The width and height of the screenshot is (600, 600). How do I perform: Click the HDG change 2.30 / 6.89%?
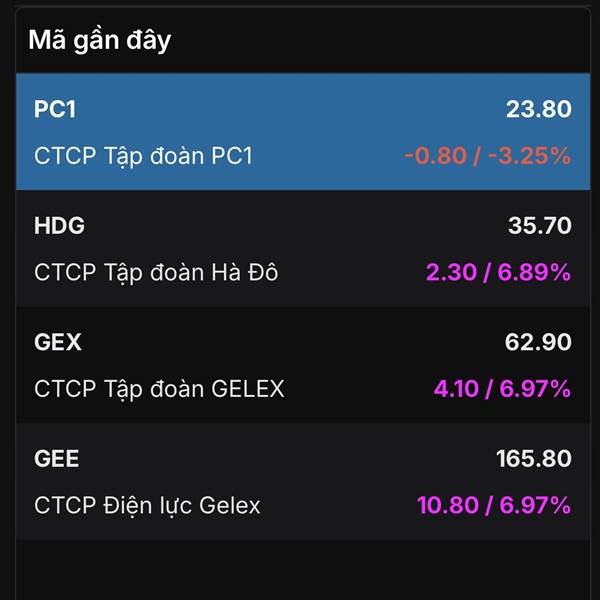click(498, 272)
